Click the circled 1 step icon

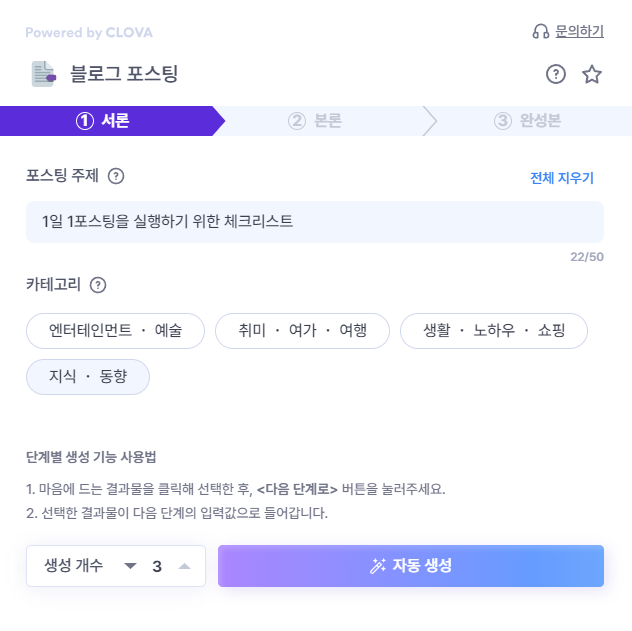click(x=85, y=121)
